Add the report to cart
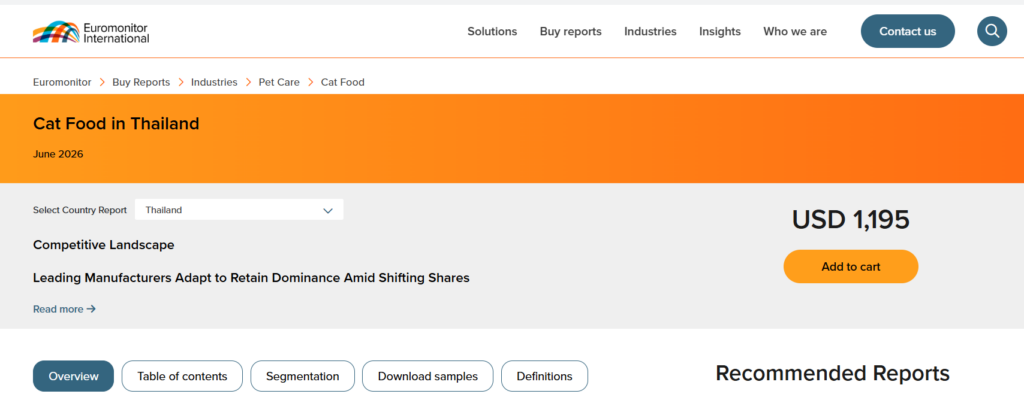The image size is (1024, 400). [x=851, y=267]
